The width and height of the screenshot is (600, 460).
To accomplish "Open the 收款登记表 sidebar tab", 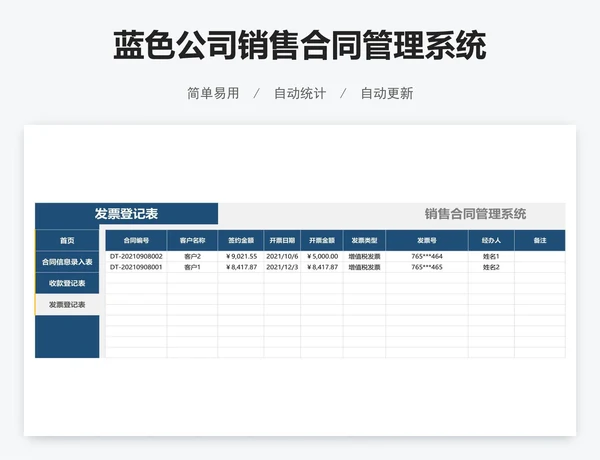I will tap(67, 283).
